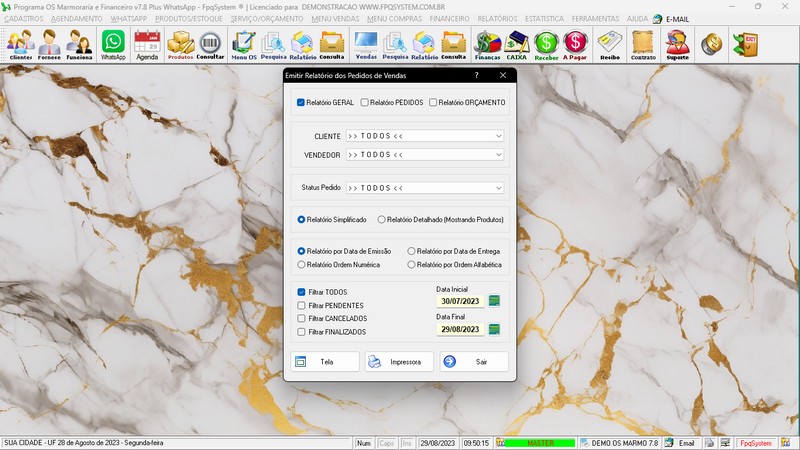This screenshot has height=450, width=800.
Task: Open the Fornece suppliers icon
Action: [49, 45]
